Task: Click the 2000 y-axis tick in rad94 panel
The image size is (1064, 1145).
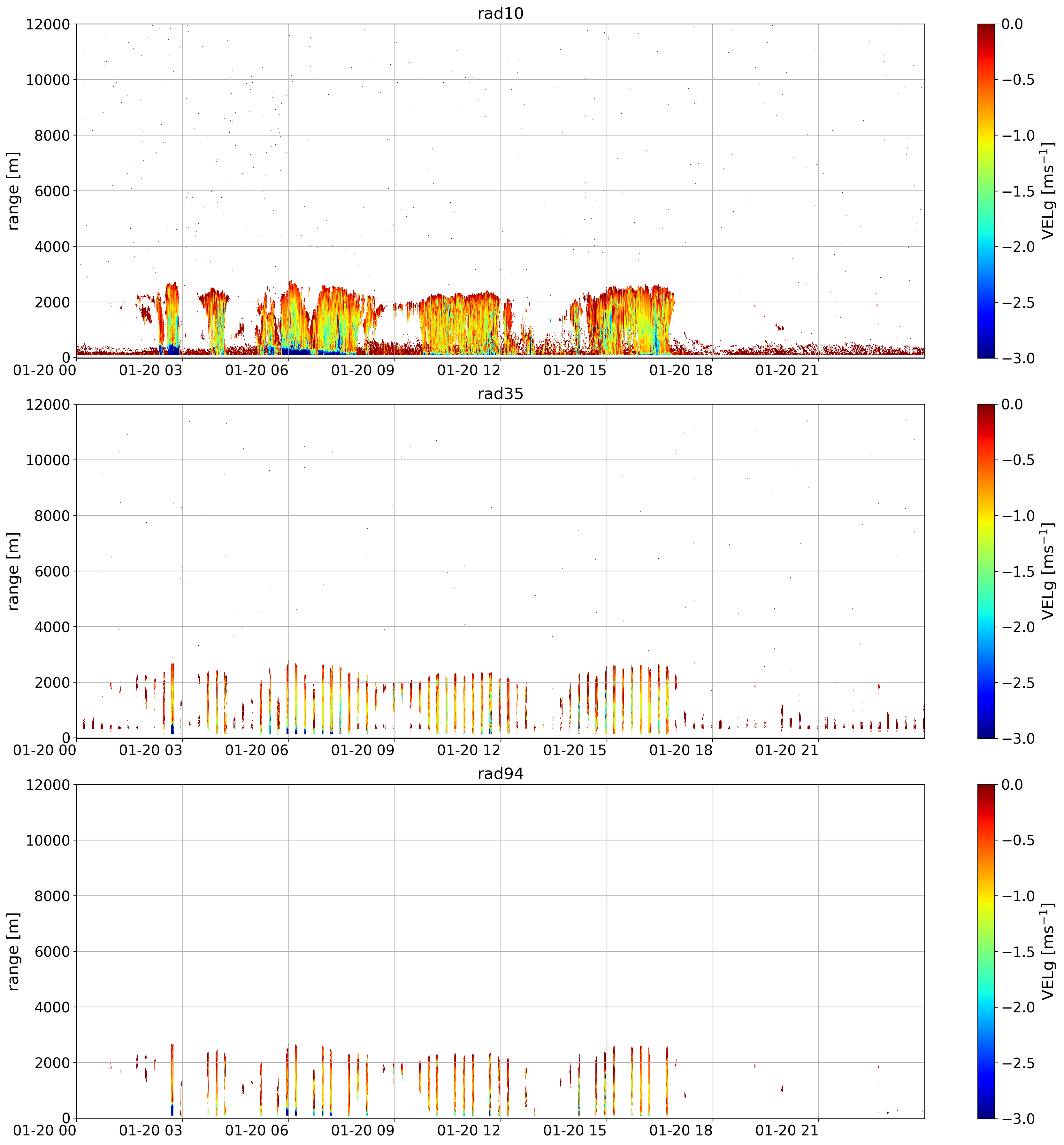Action: point(52,1063)
